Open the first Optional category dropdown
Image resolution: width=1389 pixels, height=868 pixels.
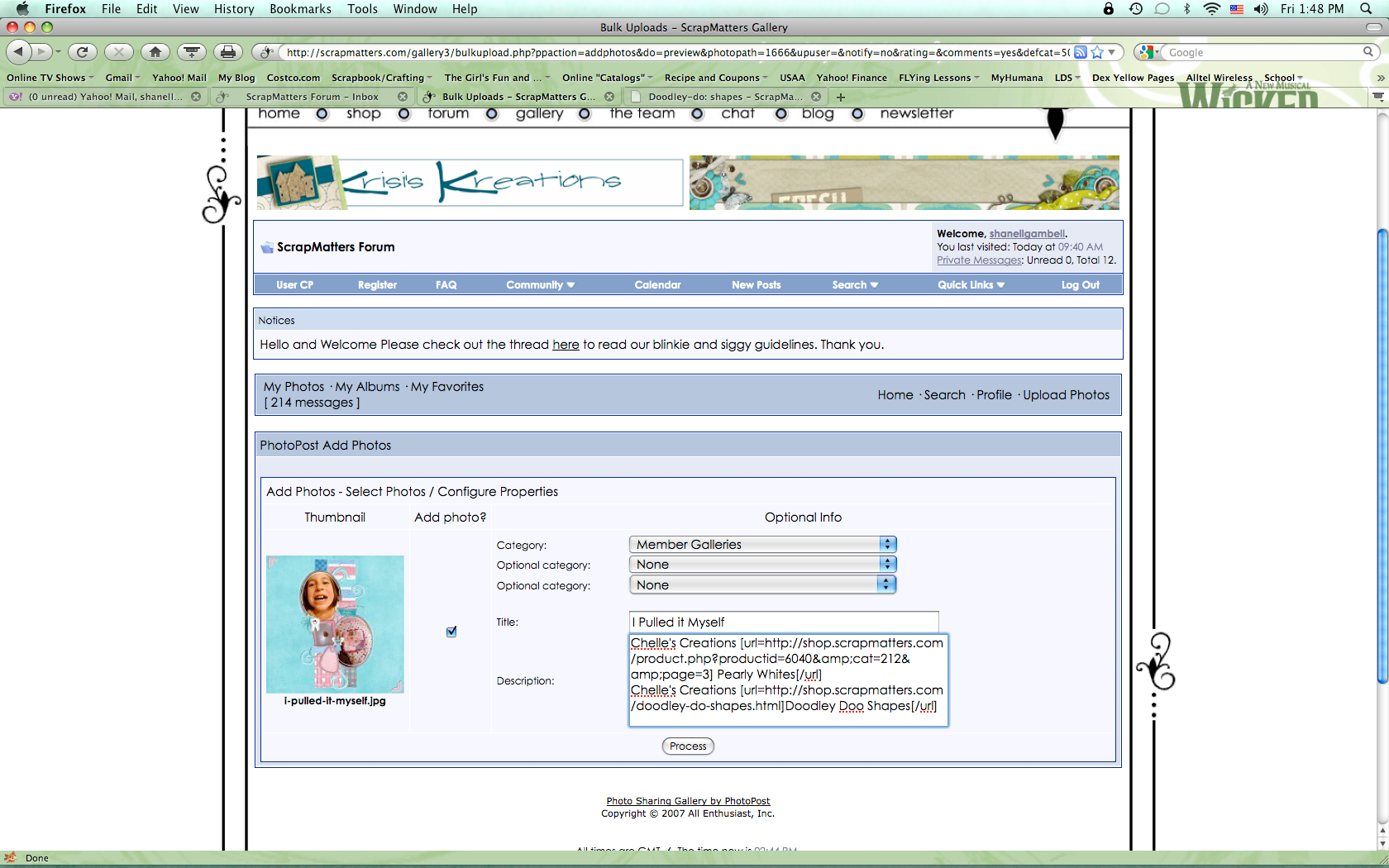[x=763, y=564]
